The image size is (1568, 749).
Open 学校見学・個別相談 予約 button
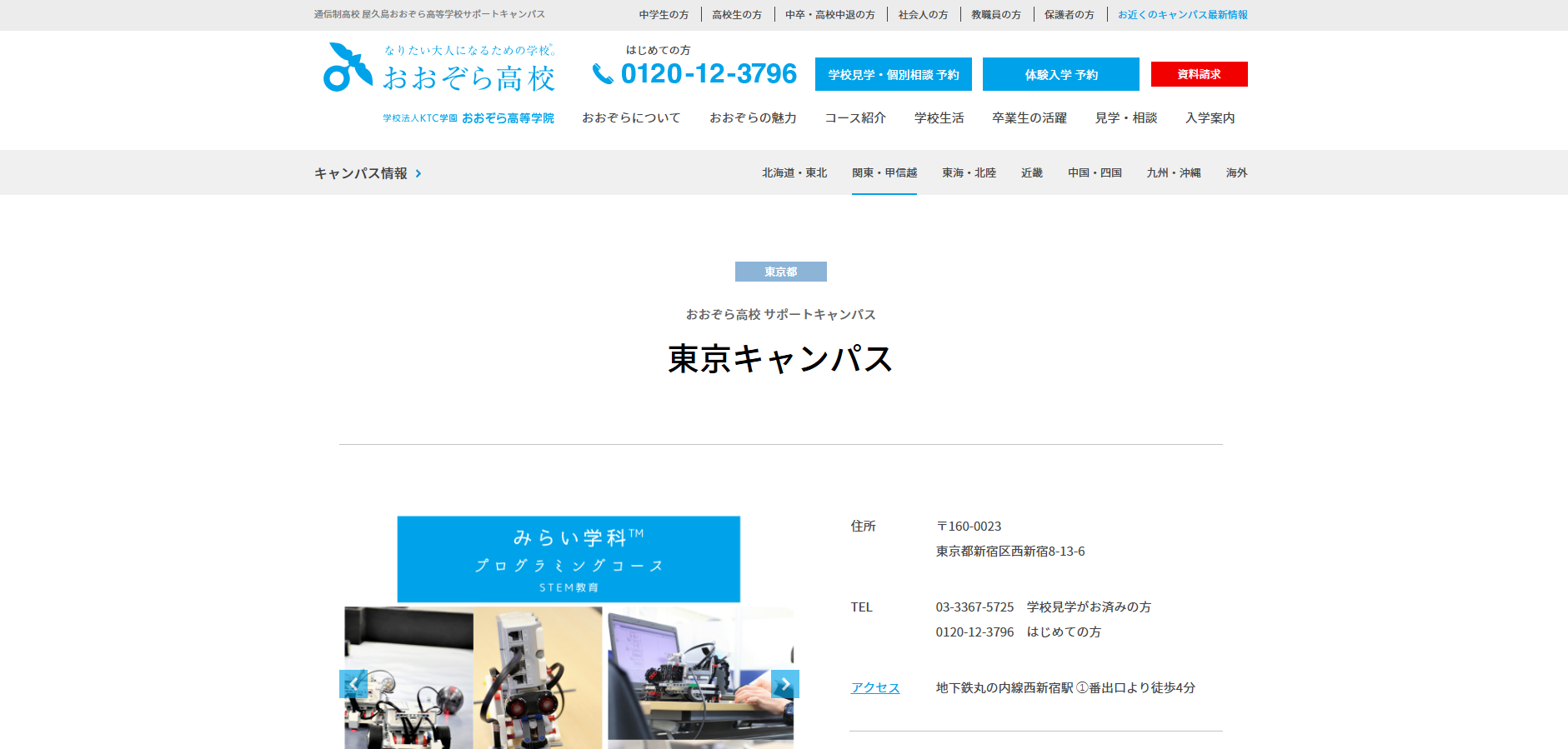pos(894,74)
